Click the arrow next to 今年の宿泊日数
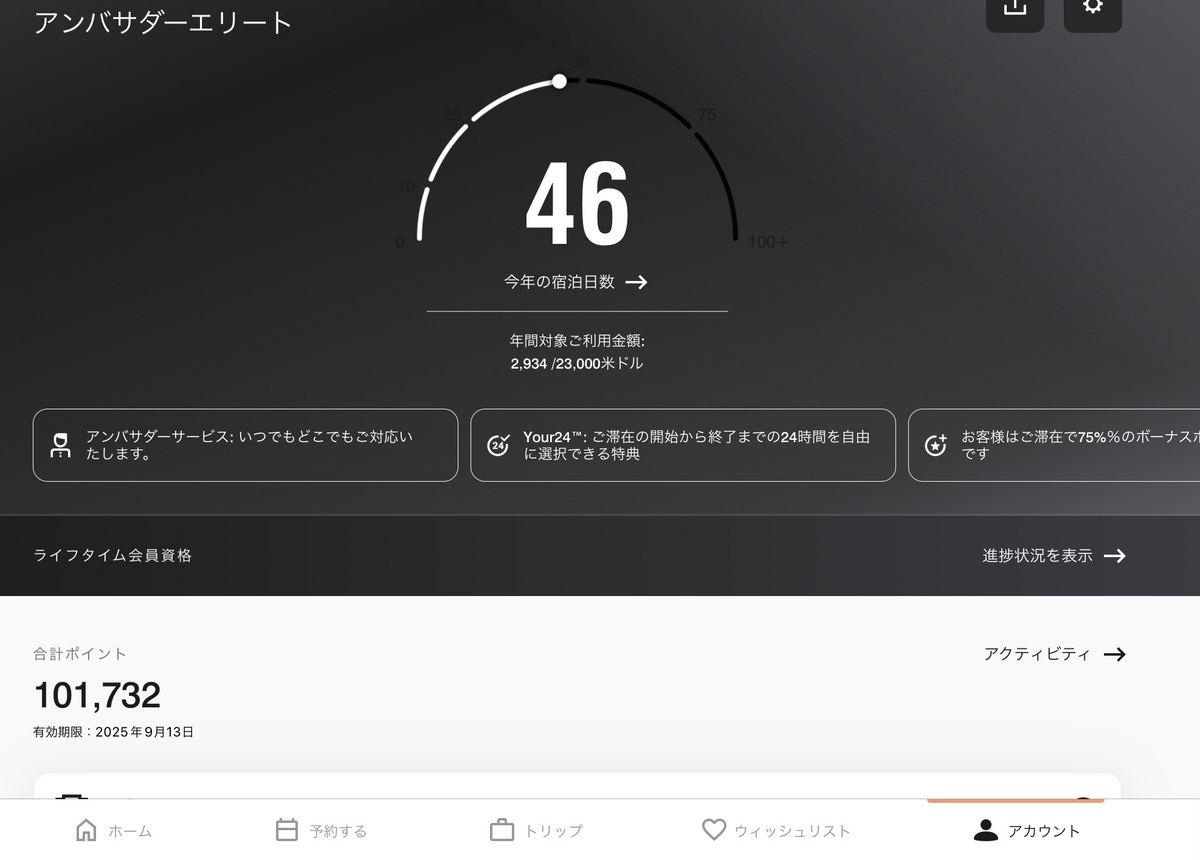The height and width of the screenshot is (860, 1200). 636,282
